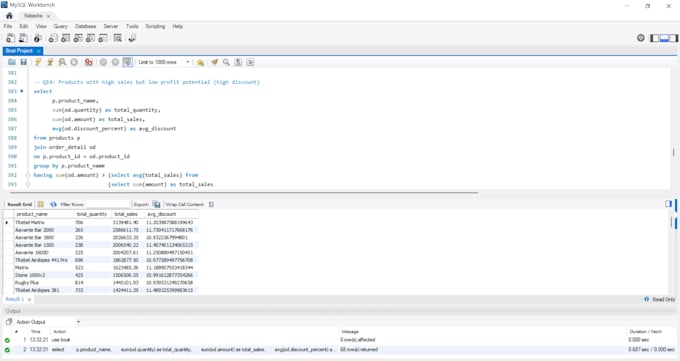Open the Limit to 1000 rows dropdown
Screen dimensions: 680x361
tap(164, 62)
